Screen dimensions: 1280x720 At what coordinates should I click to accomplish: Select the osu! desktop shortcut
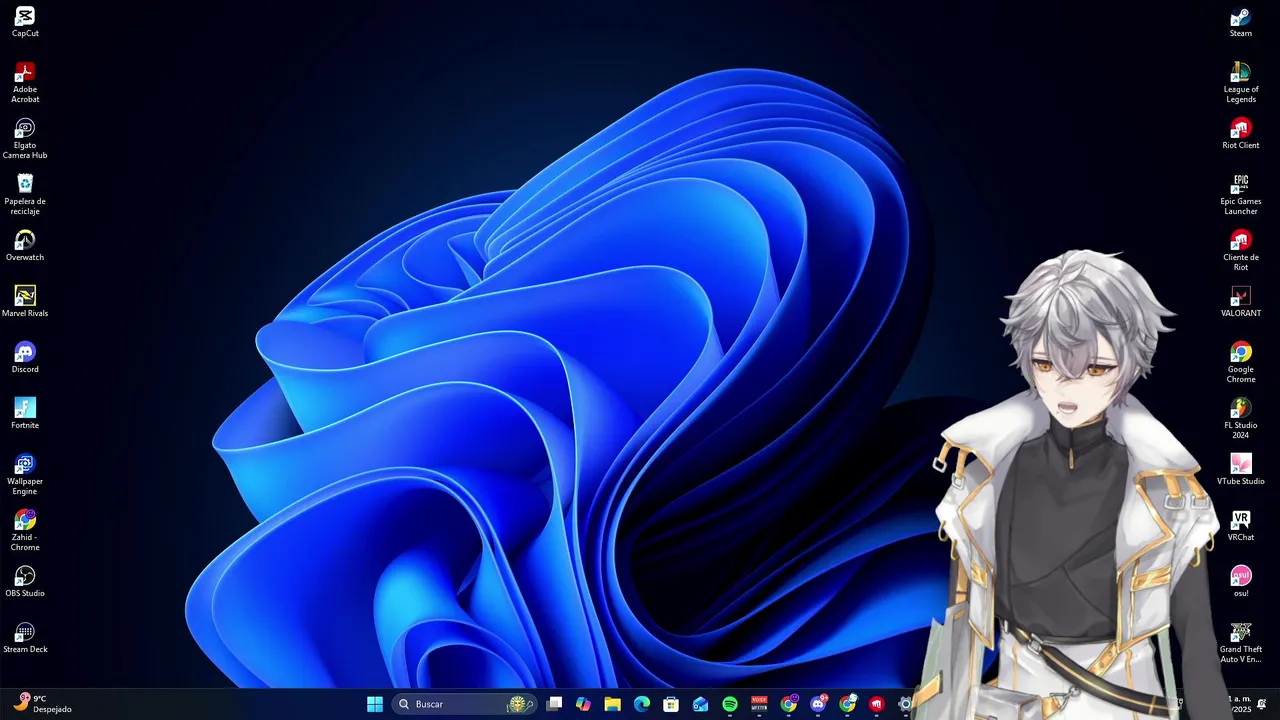coord(1241,582)
